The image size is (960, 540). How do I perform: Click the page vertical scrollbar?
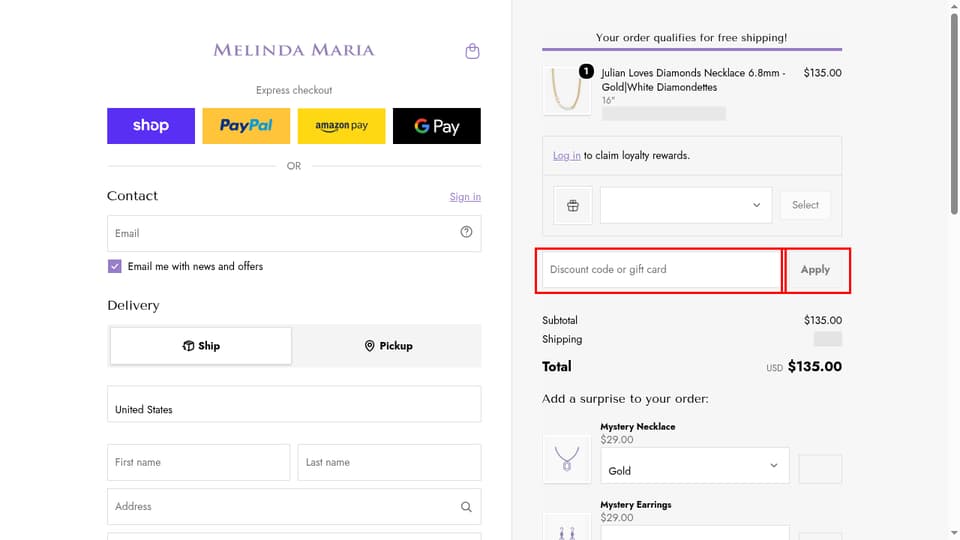(954, 113)
